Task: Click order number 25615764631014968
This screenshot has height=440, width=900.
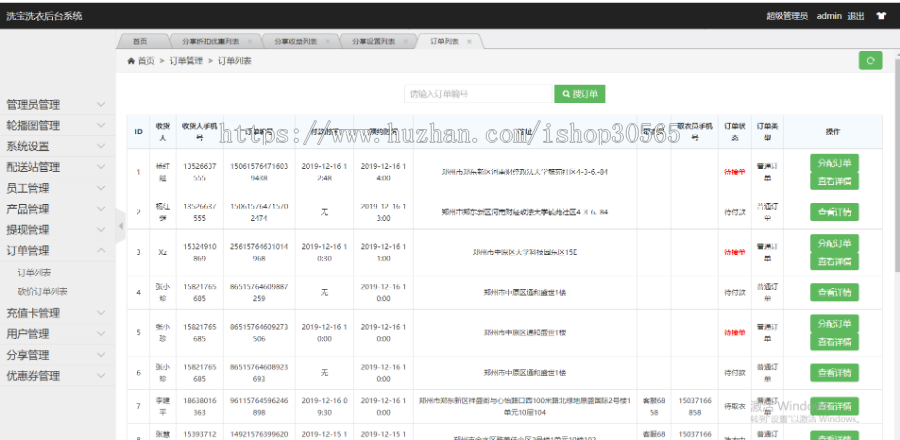Action: click(x=259, y=252)
